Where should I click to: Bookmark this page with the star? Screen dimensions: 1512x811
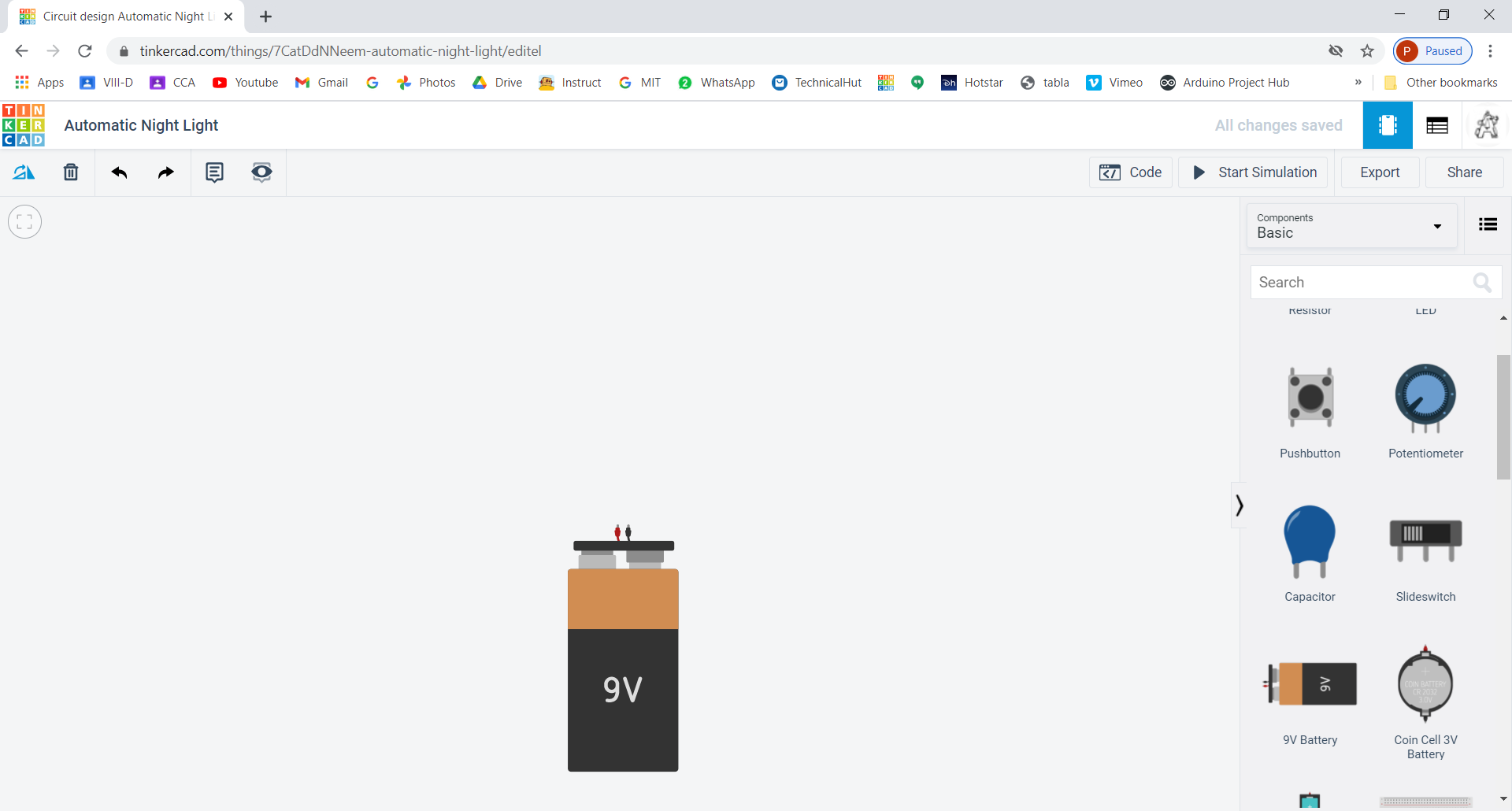pos(1368,50)
